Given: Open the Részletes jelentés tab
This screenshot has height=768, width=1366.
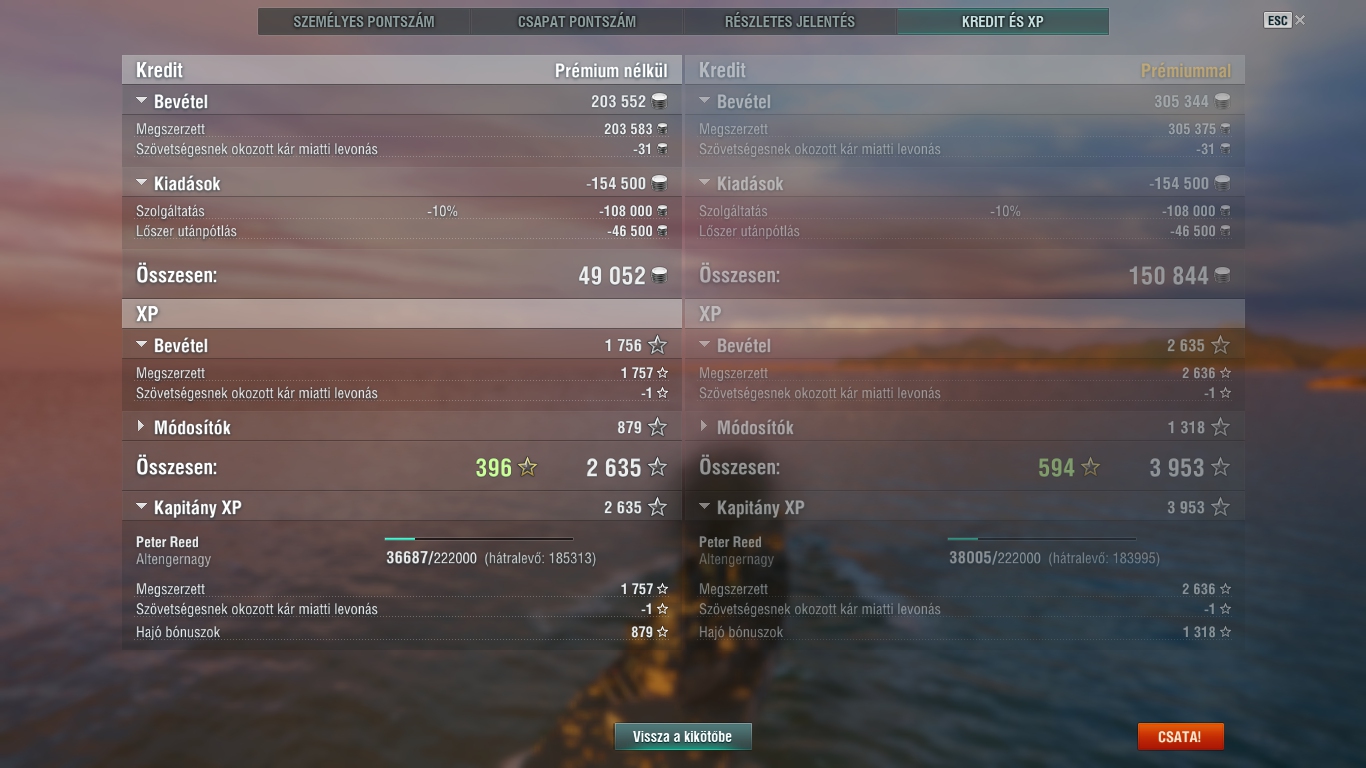Looking at the screenshot, I should coord(790,21).
